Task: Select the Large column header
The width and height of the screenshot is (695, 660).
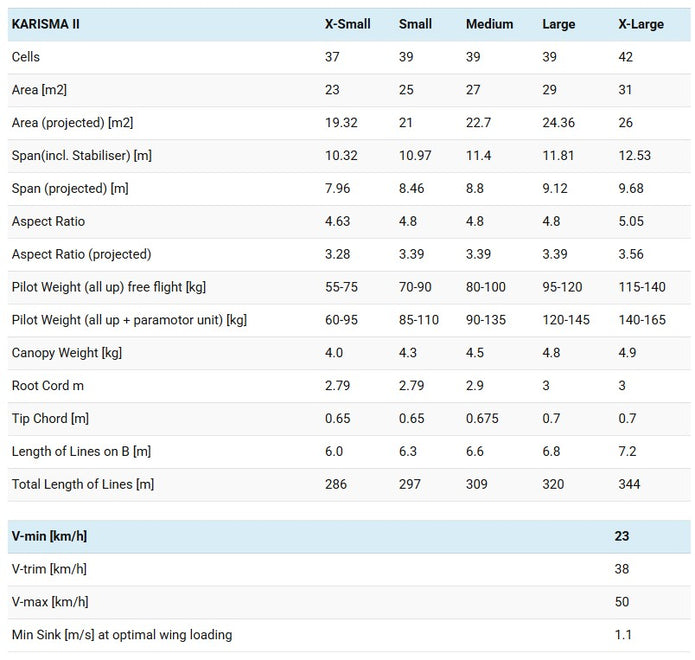Action: click(x=558, y=24)
